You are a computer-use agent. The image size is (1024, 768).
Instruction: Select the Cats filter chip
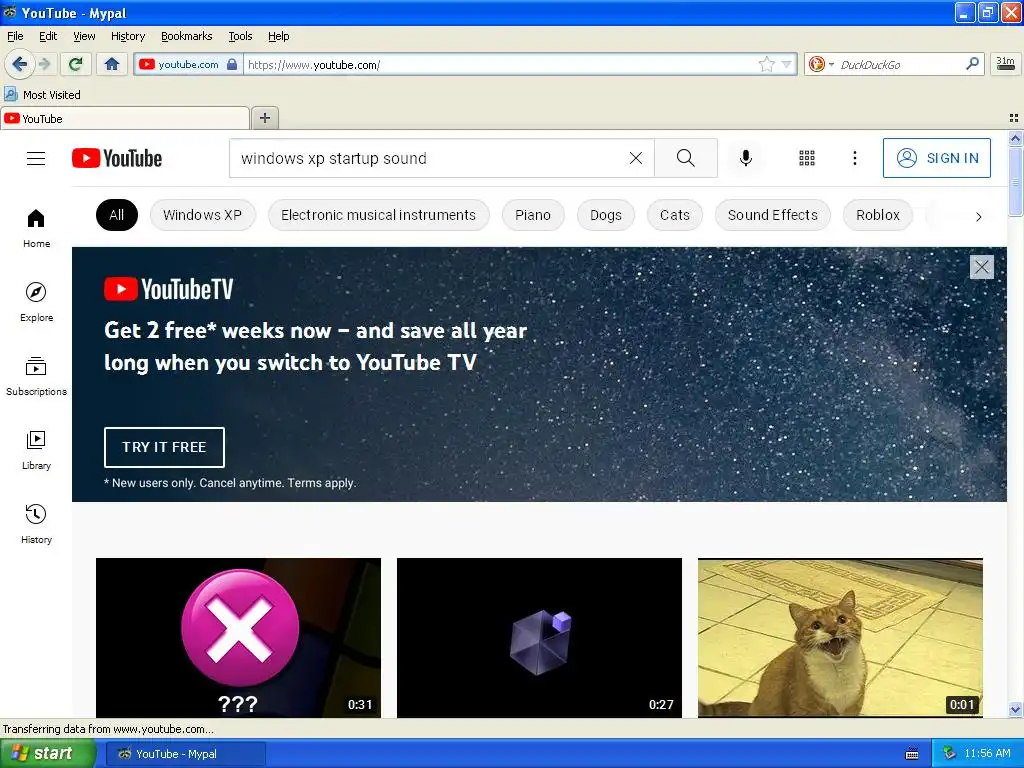(x=675, y=215)
